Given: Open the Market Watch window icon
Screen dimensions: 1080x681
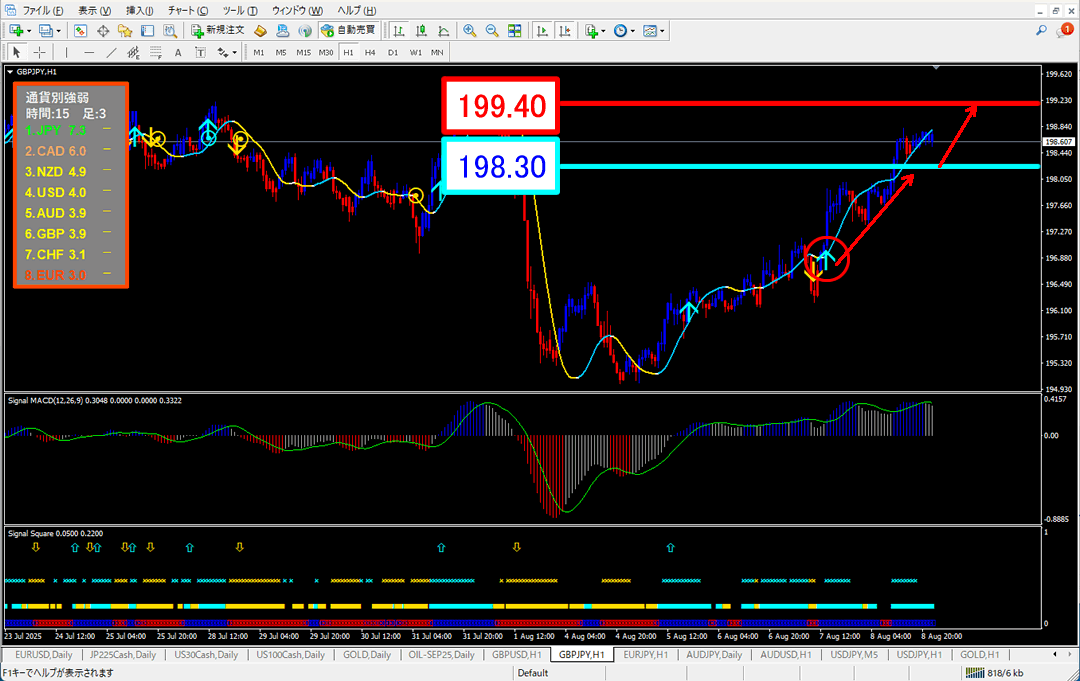Looking at the screenshot, I should [81, 31].
